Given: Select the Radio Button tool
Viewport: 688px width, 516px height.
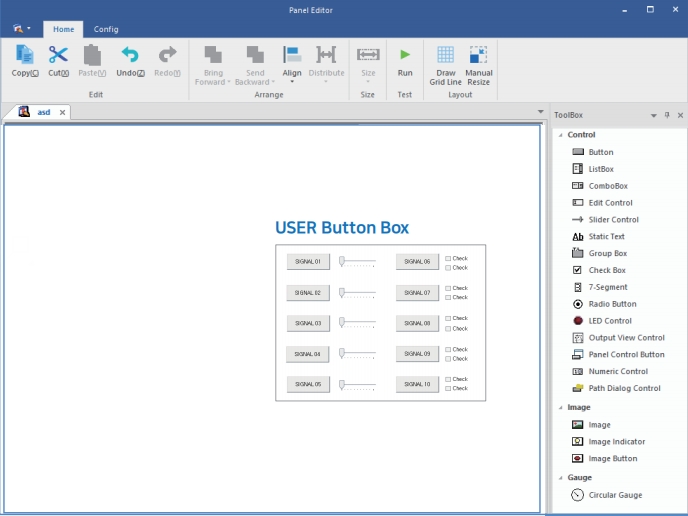Looking at the screenshot, I should click(x=604, y=304).
